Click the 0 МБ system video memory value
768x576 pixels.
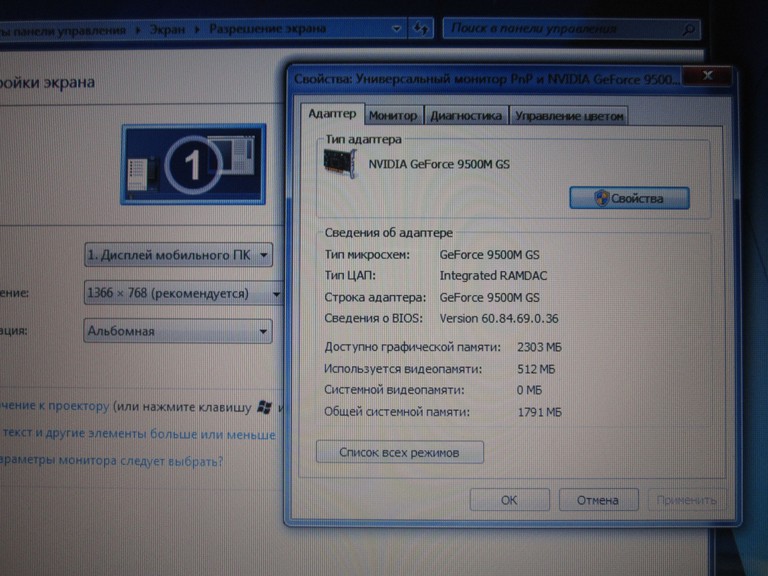[x=529, y=390]
